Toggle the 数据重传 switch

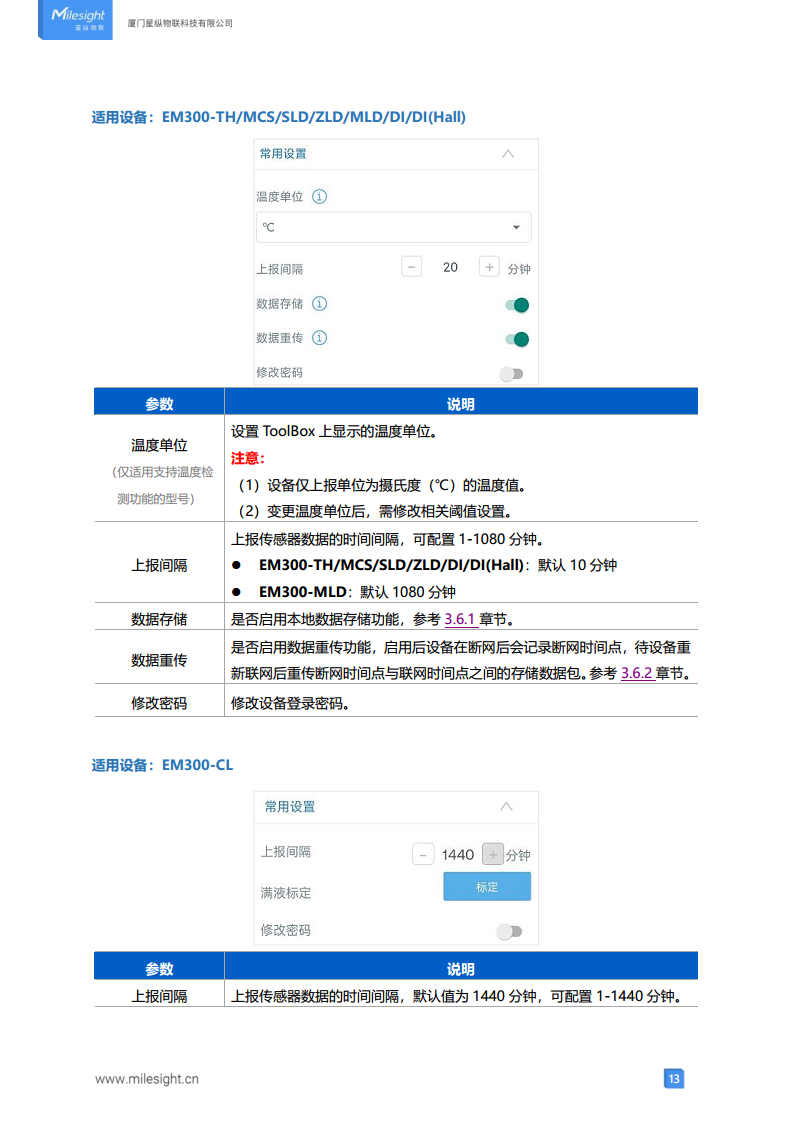[x=517, y=339]
